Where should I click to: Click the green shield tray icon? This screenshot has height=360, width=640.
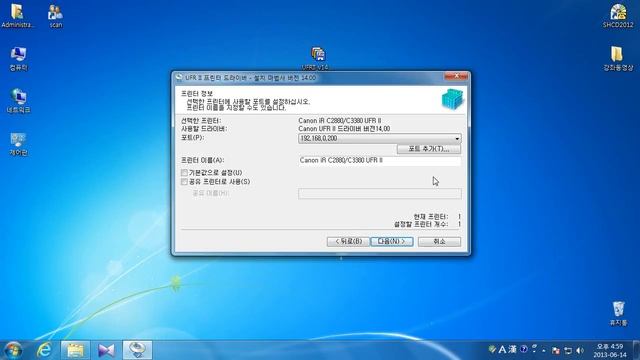[x=492, y=350]
